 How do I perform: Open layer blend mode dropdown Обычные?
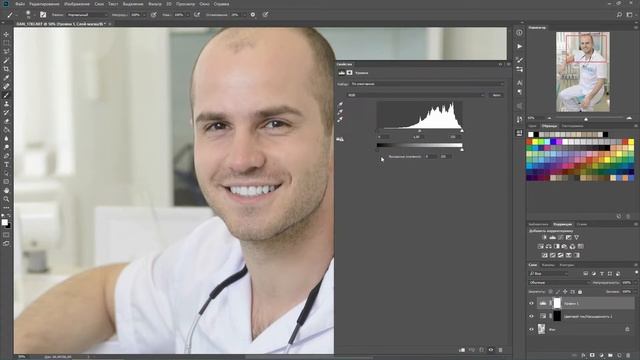[x=559, y=282]
